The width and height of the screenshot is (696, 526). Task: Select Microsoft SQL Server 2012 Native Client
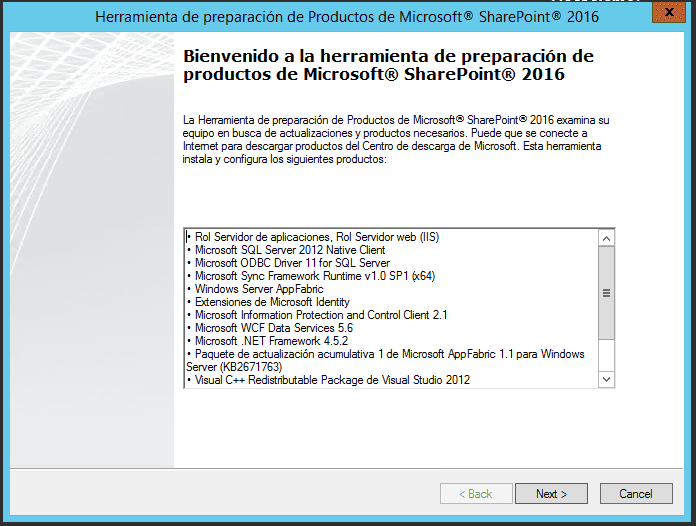coord(290,250)
